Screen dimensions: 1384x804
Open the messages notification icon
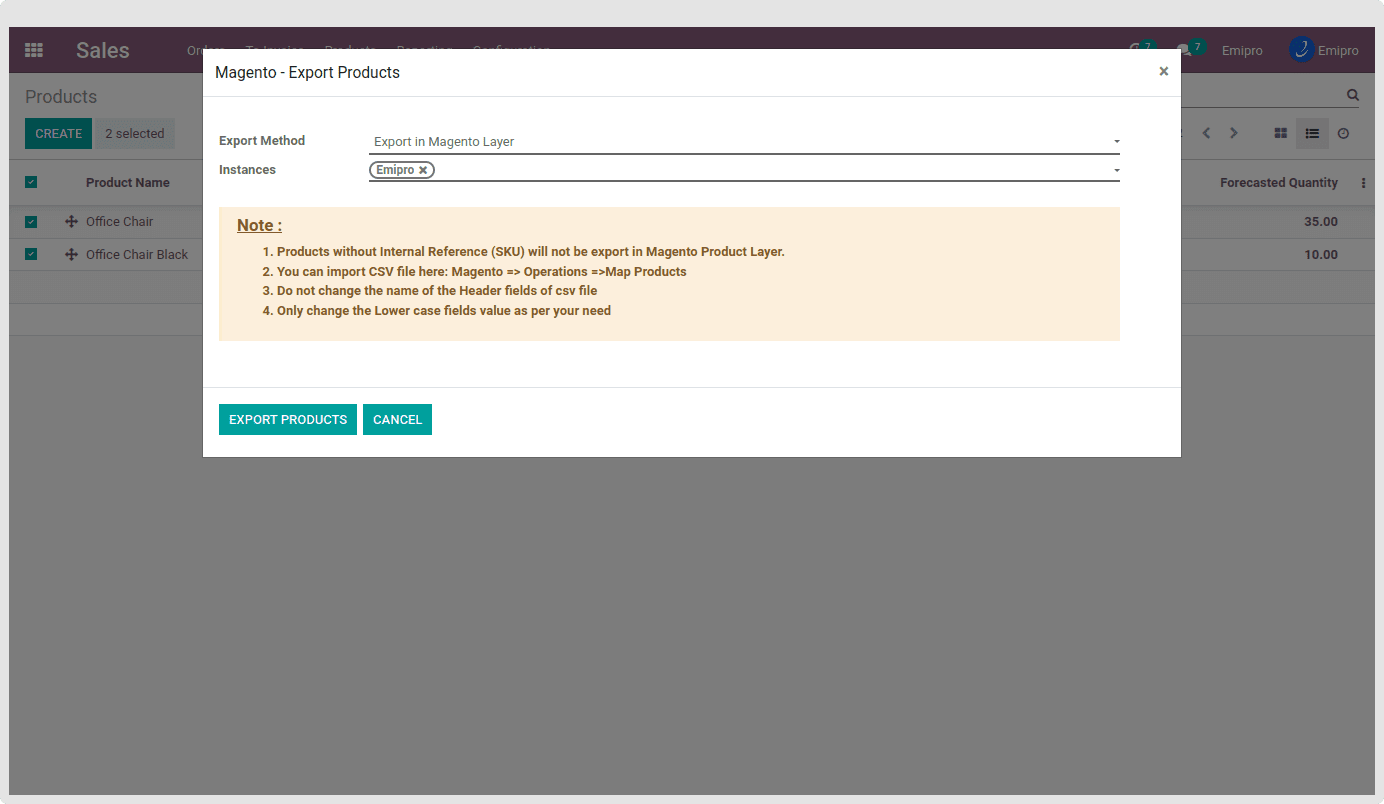1191,49
